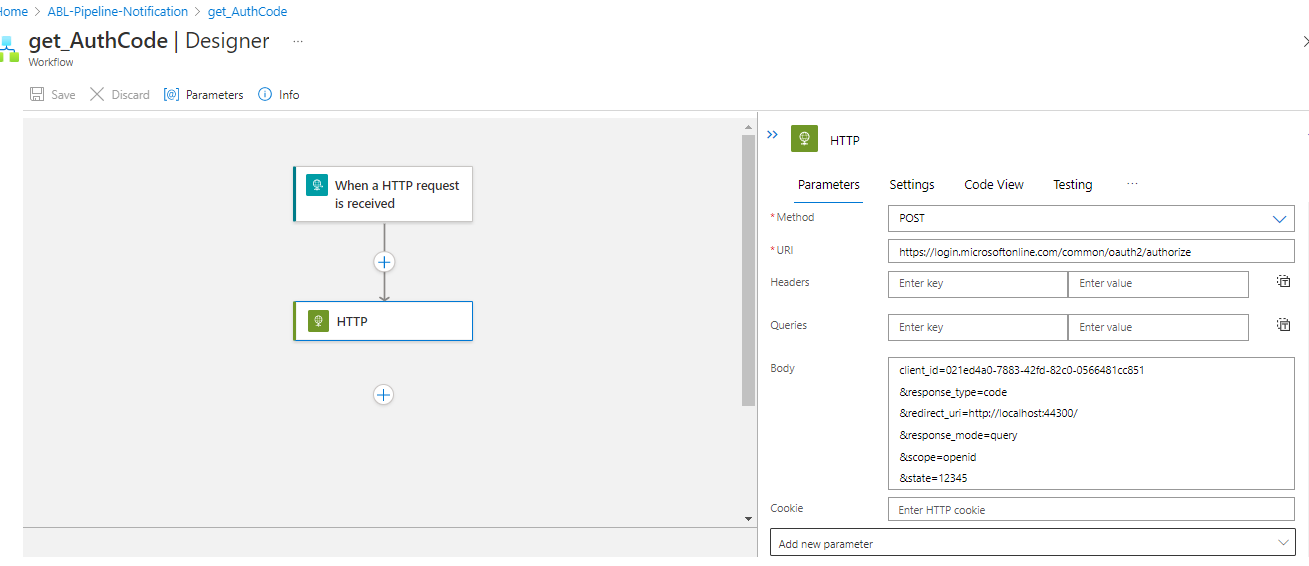1309x566 pixels.
Task: Click the HTTP panel header icon
Action: 804,139
